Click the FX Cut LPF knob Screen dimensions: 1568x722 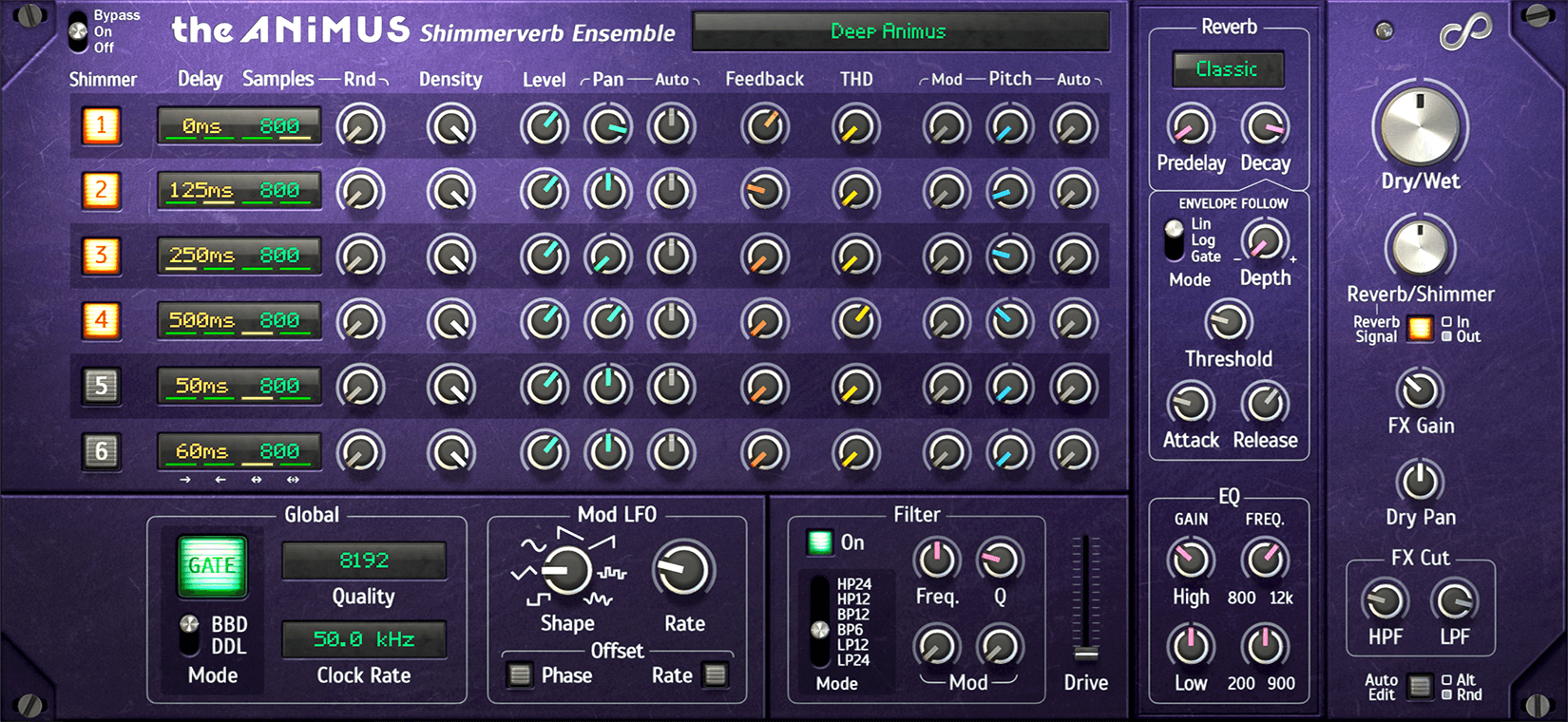click(1455, 600)
